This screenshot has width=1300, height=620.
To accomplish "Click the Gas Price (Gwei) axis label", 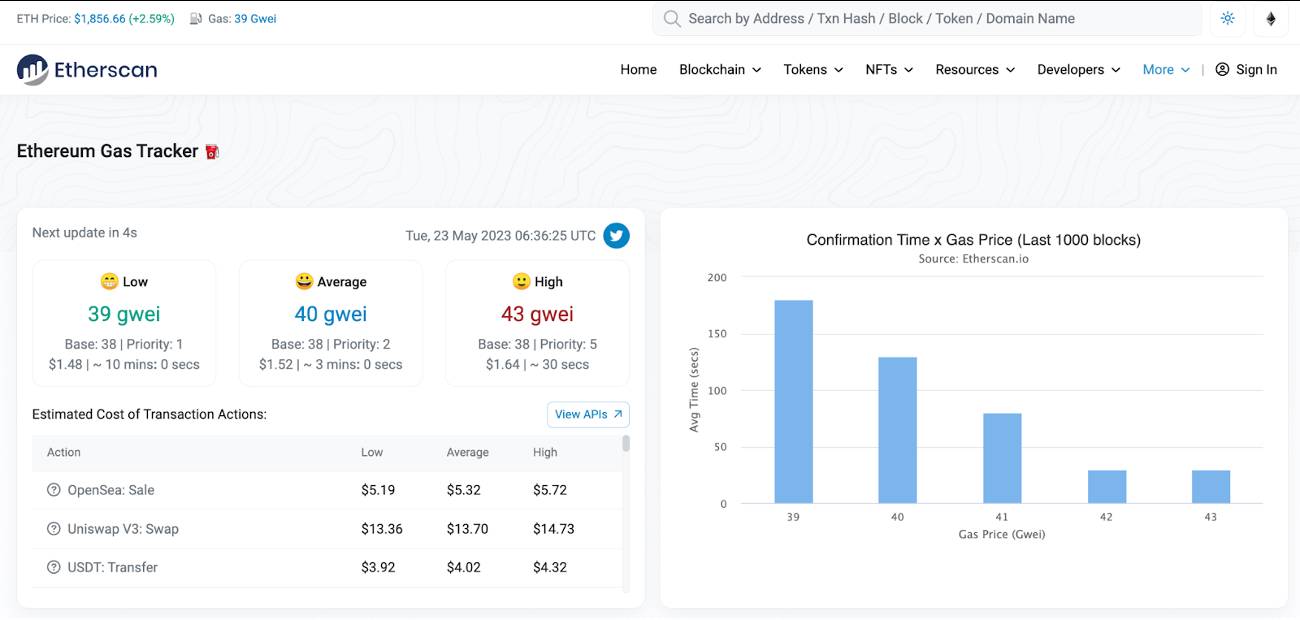I will click(x=1002, y=535).
